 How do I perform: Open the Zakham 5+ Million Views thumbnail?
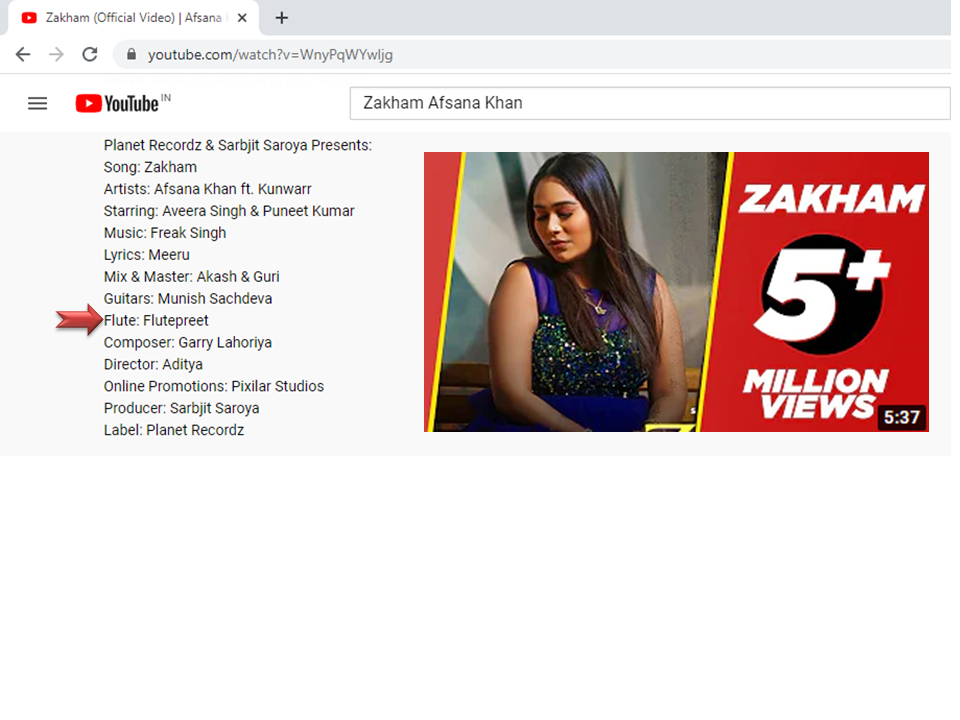(676, 291)
